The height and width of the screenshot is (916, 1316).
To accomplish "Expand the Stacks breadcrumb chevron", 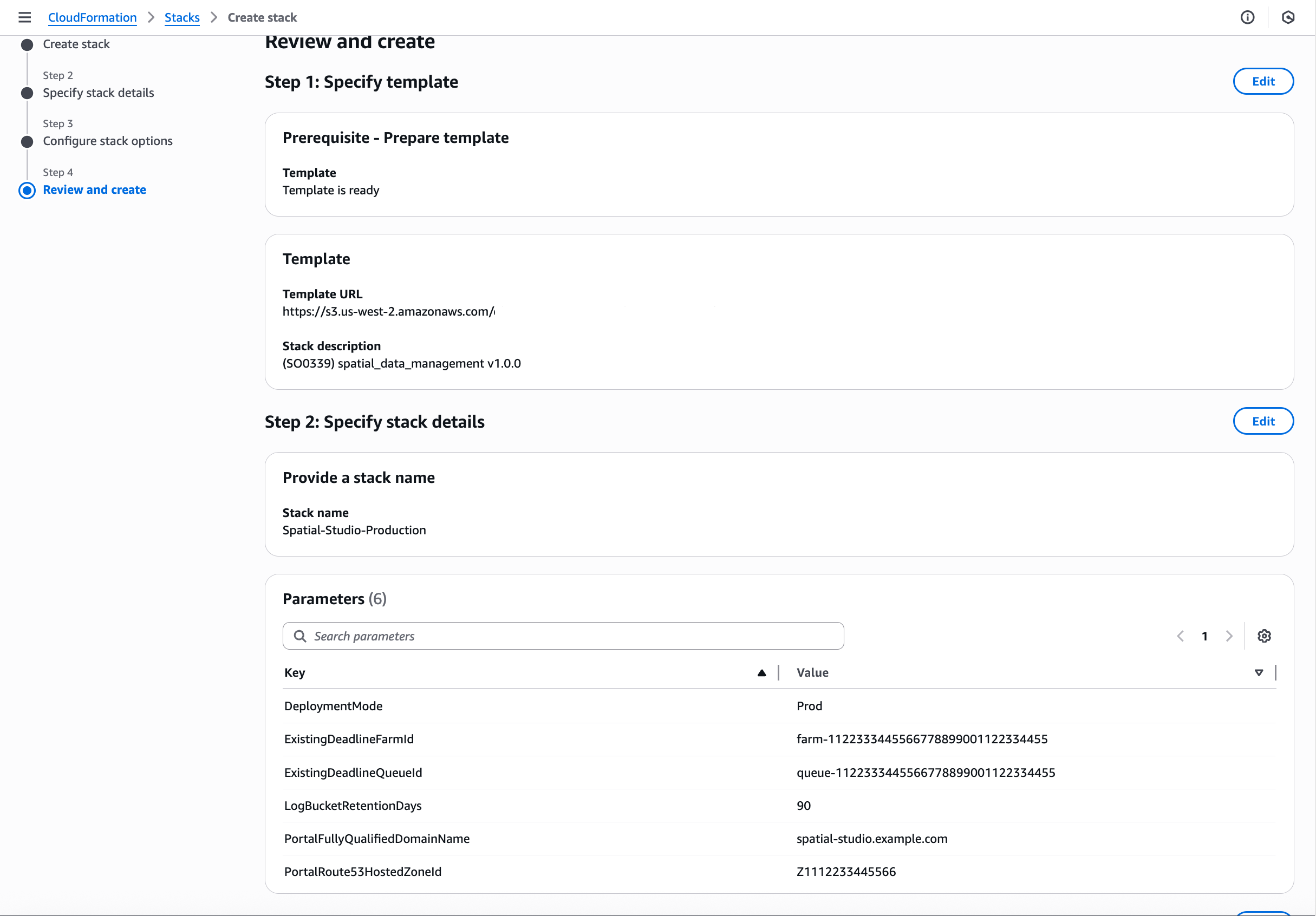I will (x=213, y=17).
